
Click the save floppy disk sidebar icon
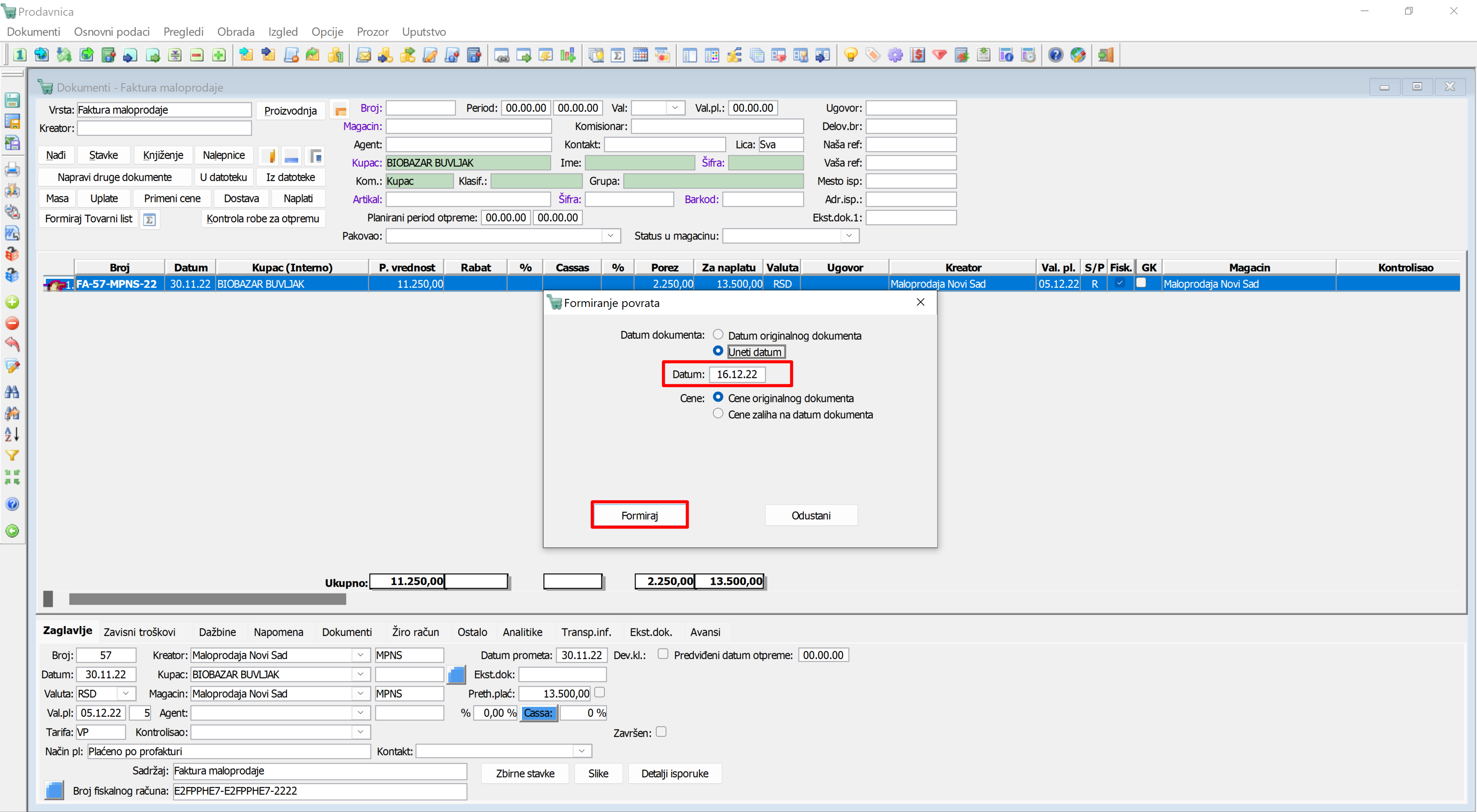click(12, 100)
